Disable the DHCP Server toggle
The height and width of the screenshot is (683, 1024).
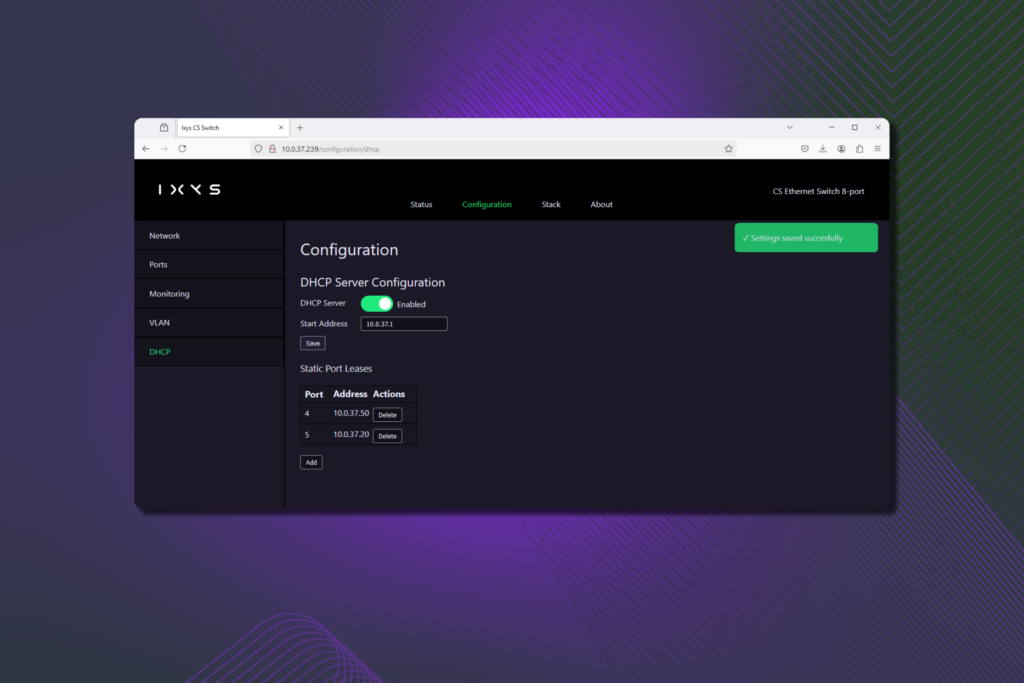(x=377, y=304)
